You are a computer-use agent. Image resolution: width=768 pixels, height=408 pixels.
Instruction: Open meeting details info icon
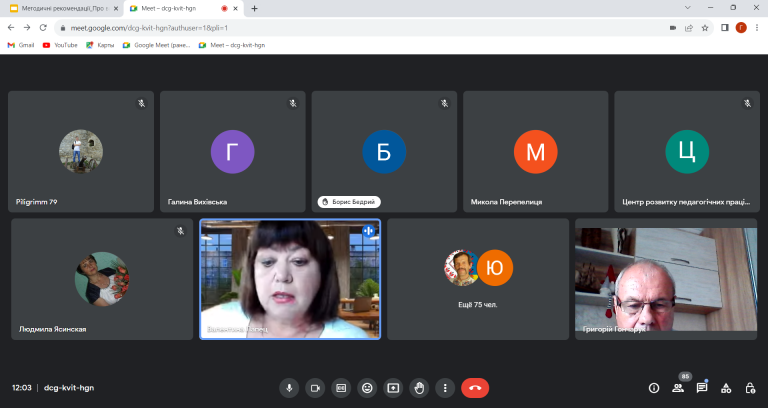pos(654,388)
